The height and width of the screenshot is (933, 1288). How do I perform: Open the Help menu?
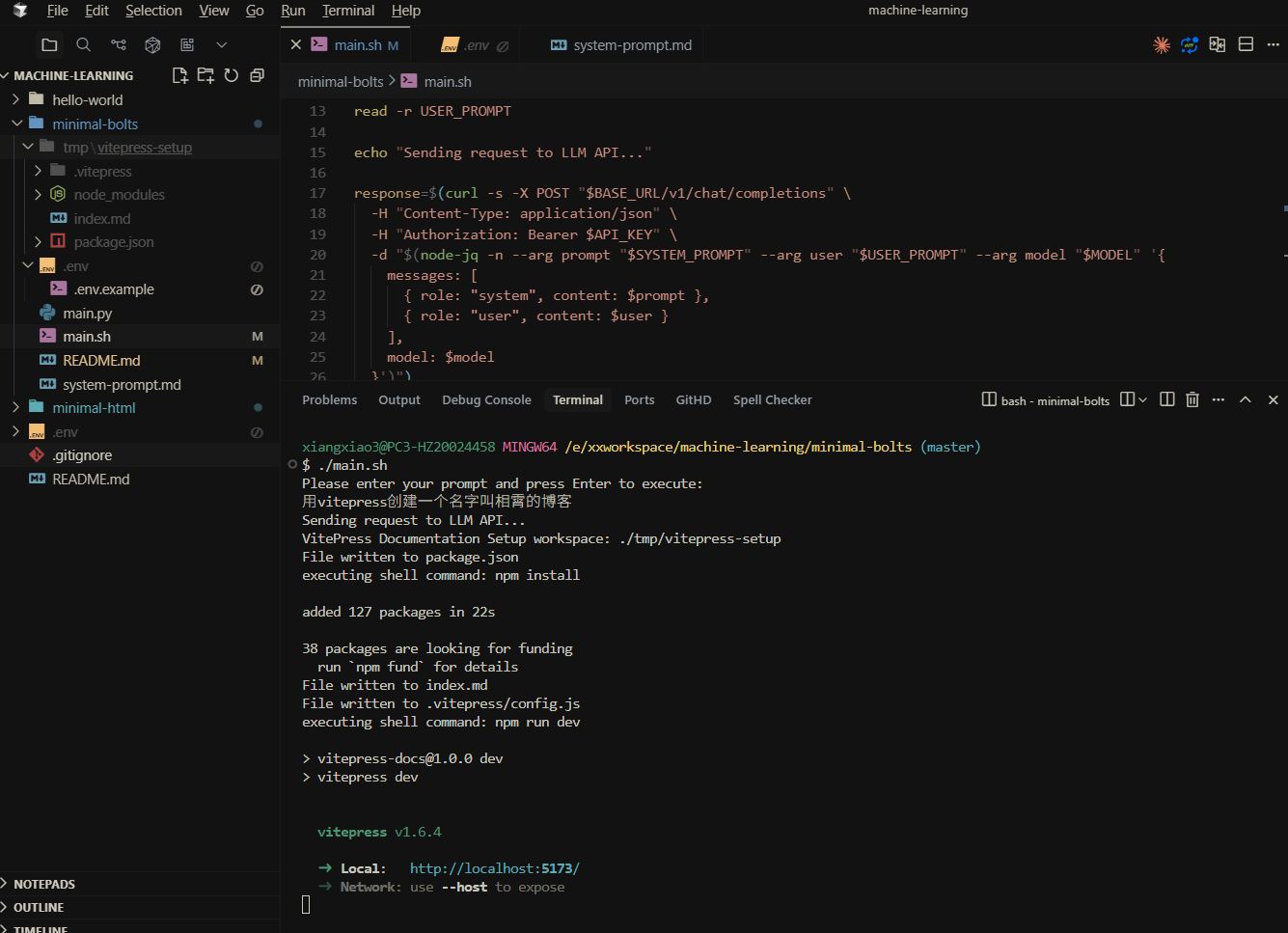coord(406,11)
